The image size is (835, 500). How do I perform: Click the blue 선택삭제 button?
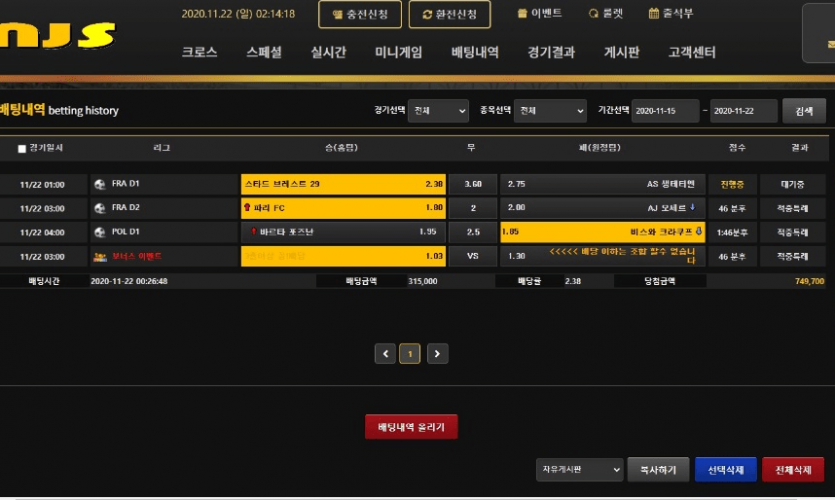726,470
